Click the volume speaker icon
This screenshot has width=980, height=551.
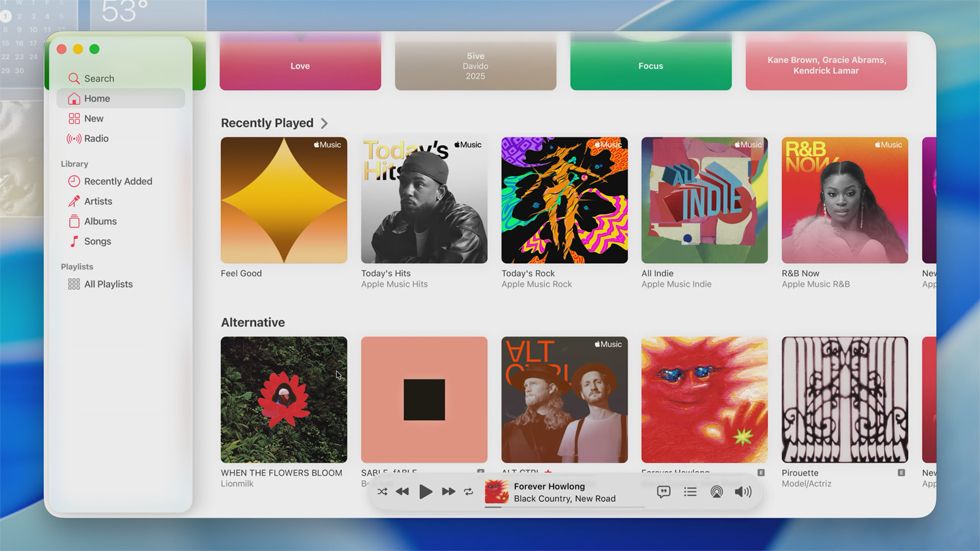[742, 492]
